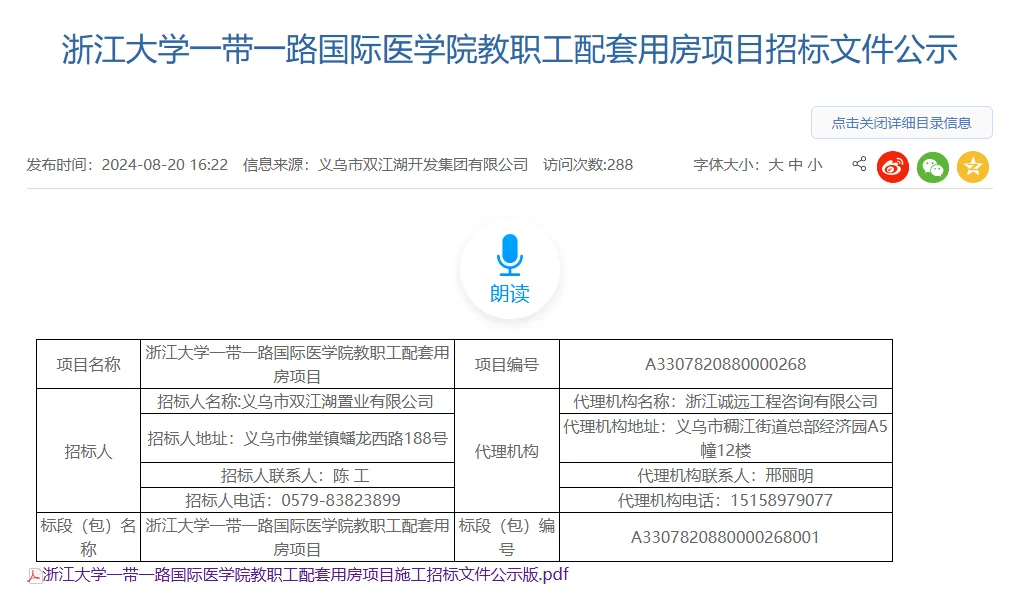Viewport: 1021px width, 599px height.
Task: Click section name value in last row
Action: tap(297, 537)
